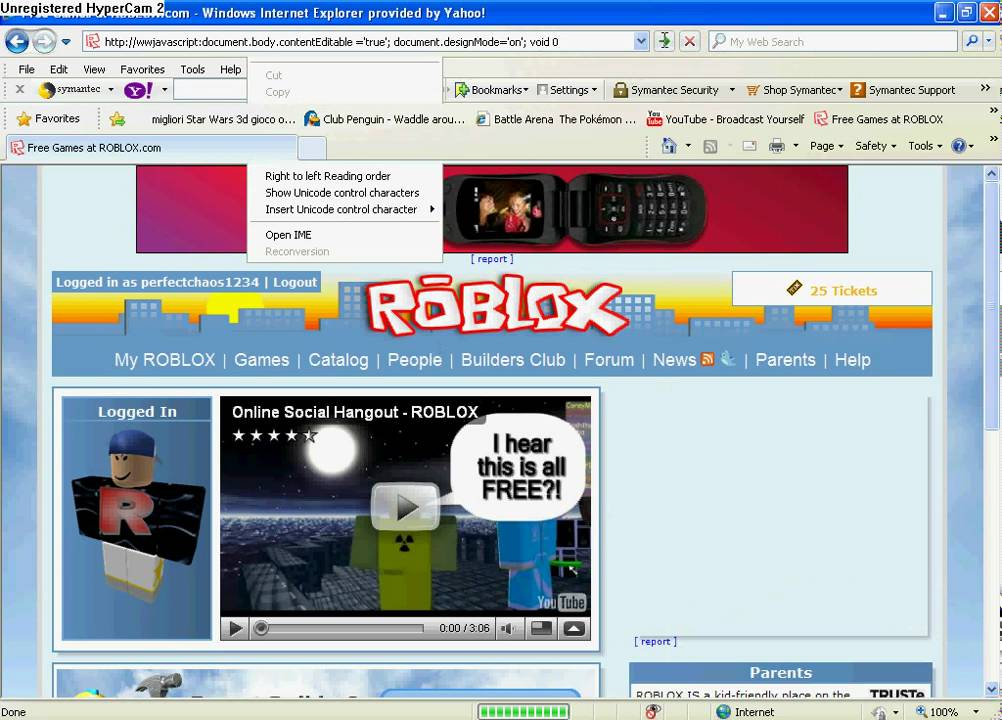
Task: Open the Bookmarks dropdown
Action: click(491, 90)
